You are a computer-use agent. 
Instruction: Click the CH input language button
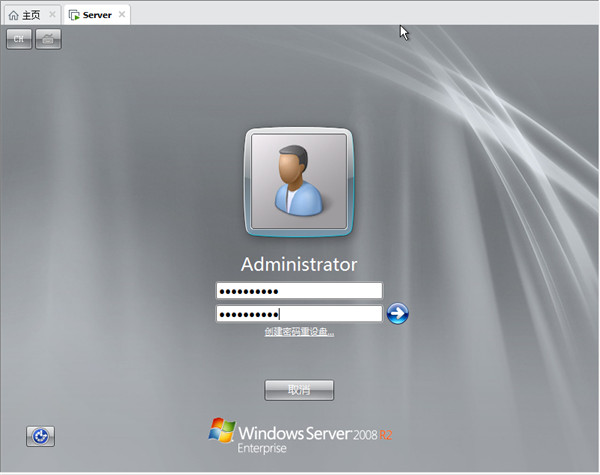[x=19, y=39]
